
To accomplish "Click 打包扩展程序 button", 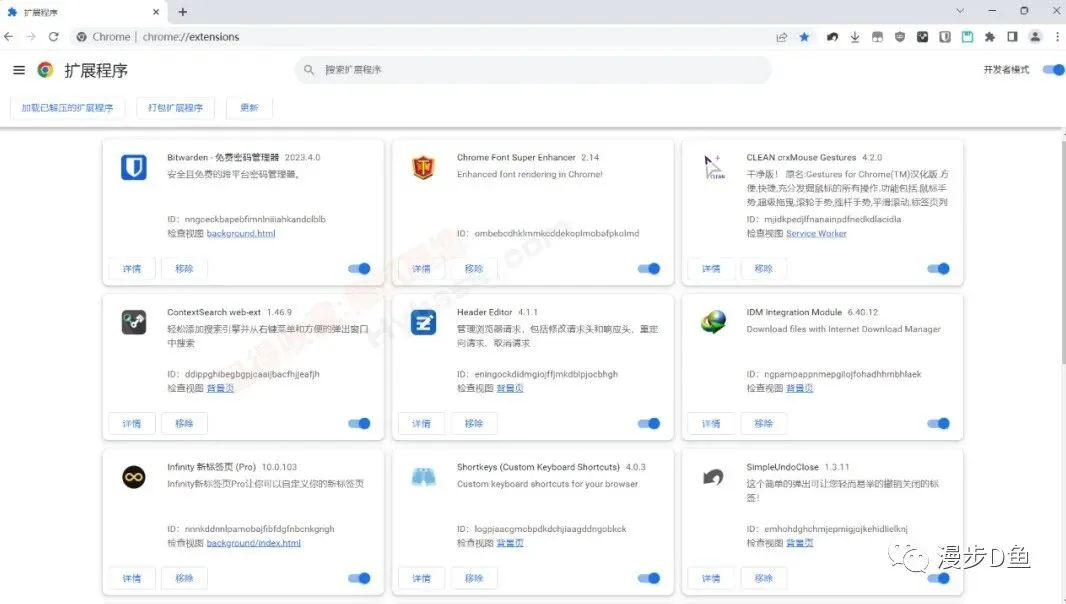I will point(175,107).
